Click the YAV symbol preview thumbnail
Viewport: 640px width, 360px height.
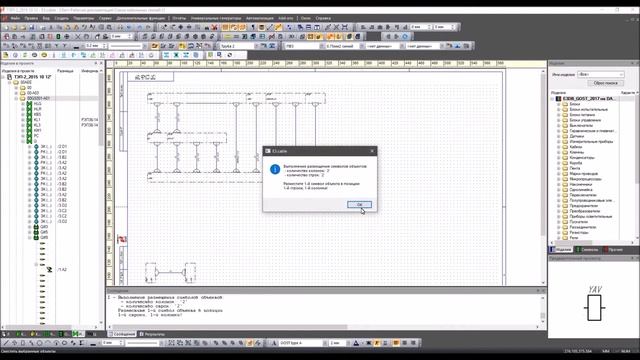(594, 303)
